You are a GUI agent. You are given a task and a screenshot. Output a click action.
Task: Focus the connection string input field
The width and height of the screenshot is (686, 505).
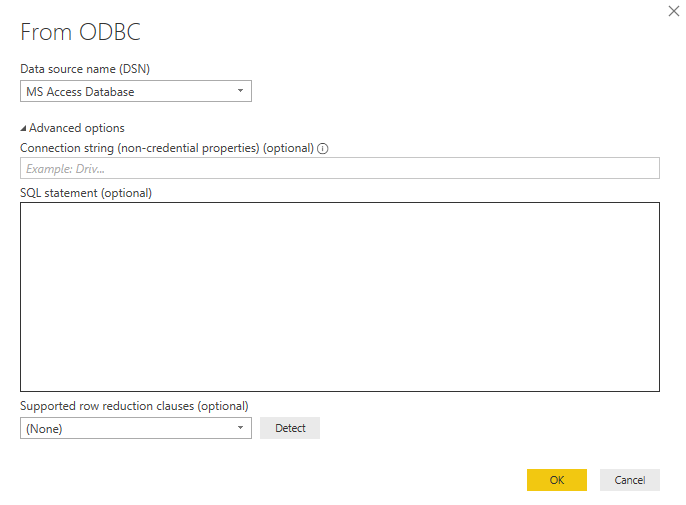point(340,168)
